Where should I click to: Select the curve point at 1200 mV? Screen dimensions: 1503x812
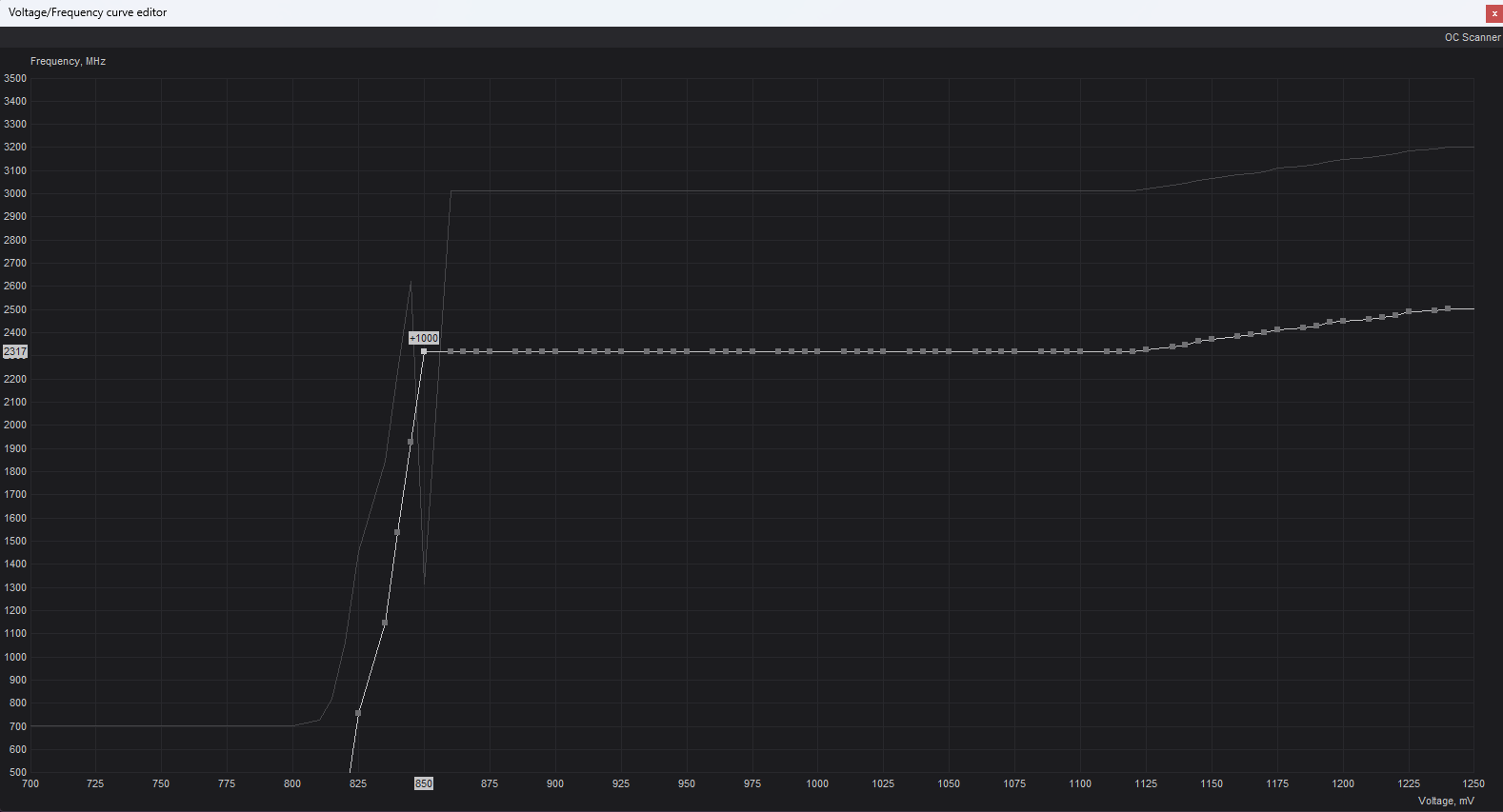(1343, 321)
